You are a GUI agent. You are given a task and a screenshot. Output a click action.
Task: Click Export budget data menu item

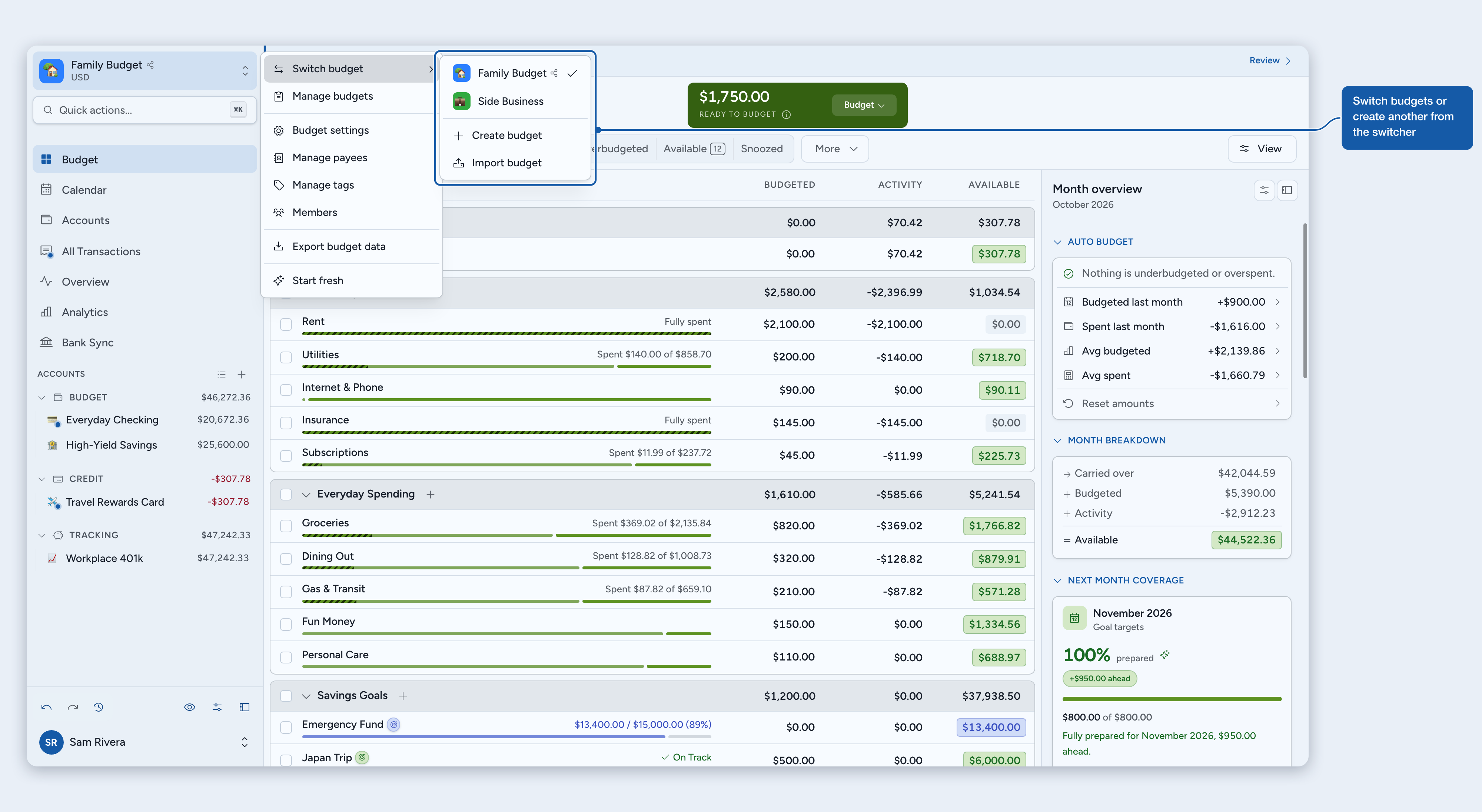352,246
